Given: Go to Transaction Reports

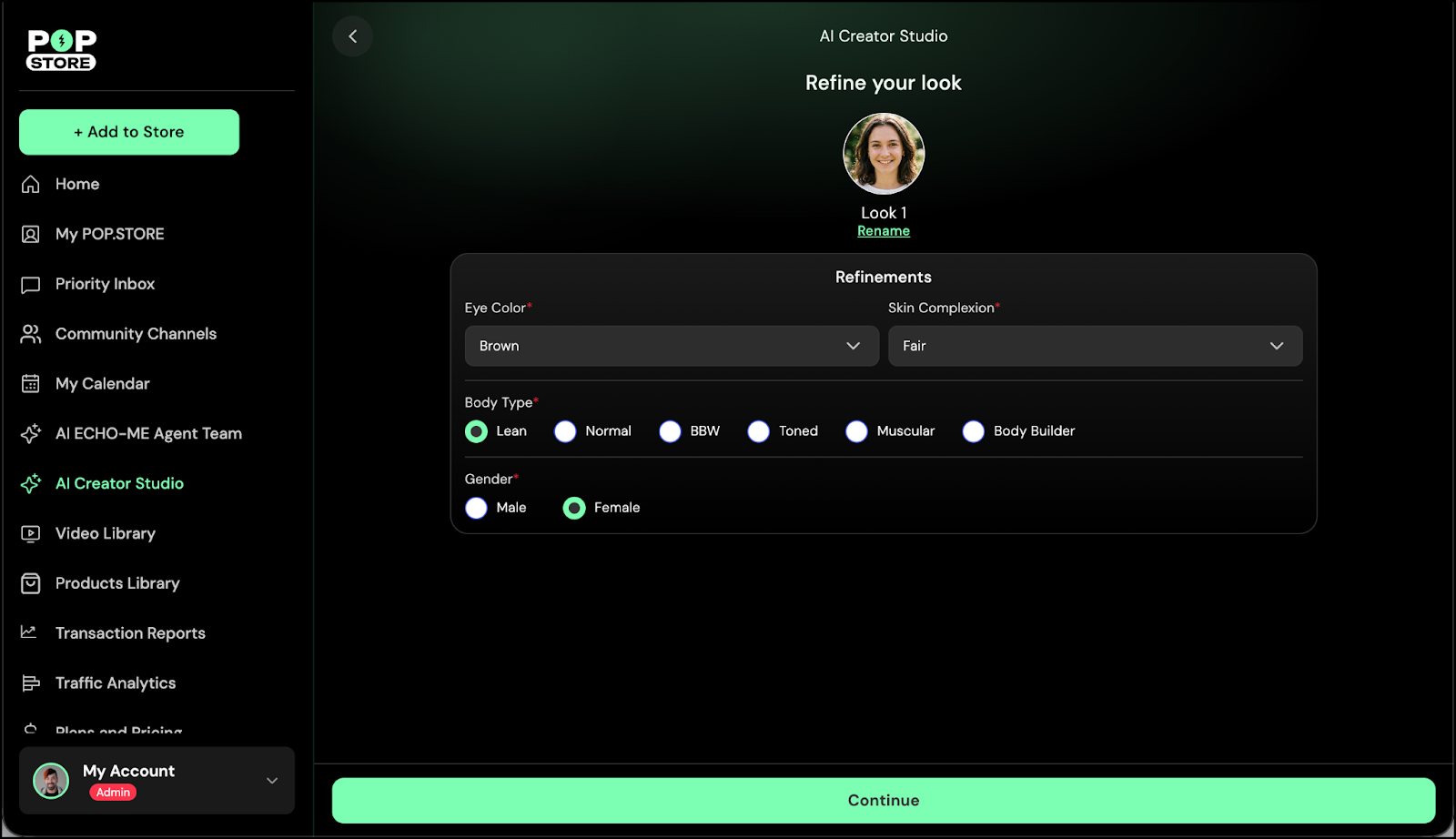Looking at the screenshot, I should pyautogui.click(x=130, y=633).
